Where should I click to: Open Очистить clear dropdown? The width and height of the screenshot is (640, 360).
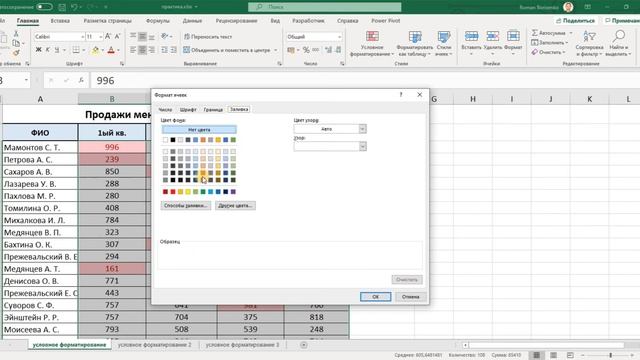pyautogui.click(x=548, y=52)
